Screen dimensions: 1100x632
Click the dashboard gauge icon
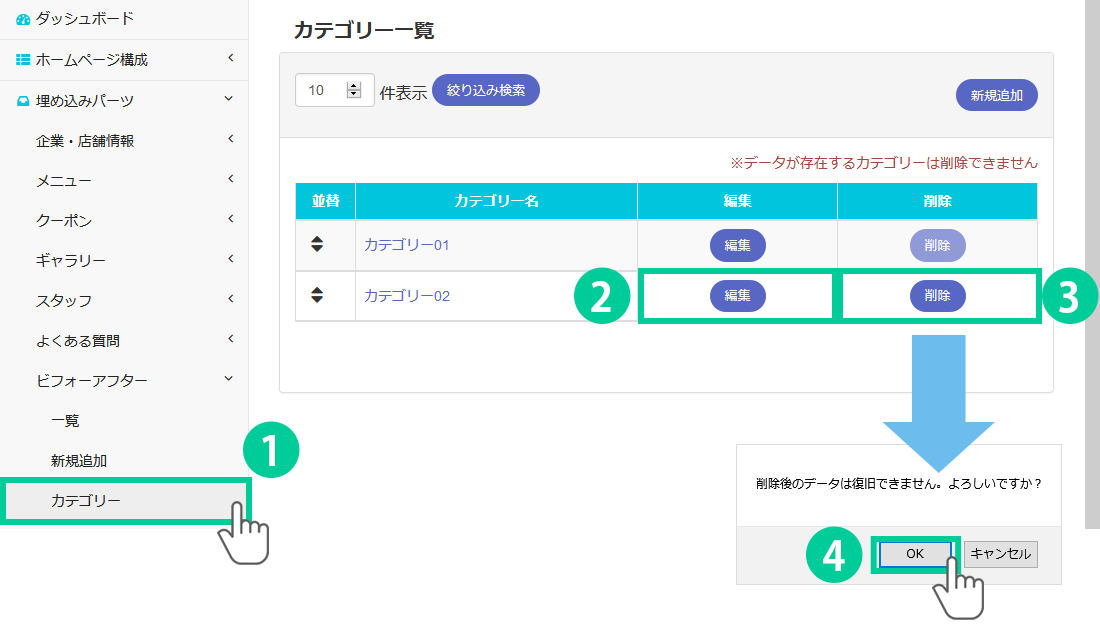(x=23, y=19)
